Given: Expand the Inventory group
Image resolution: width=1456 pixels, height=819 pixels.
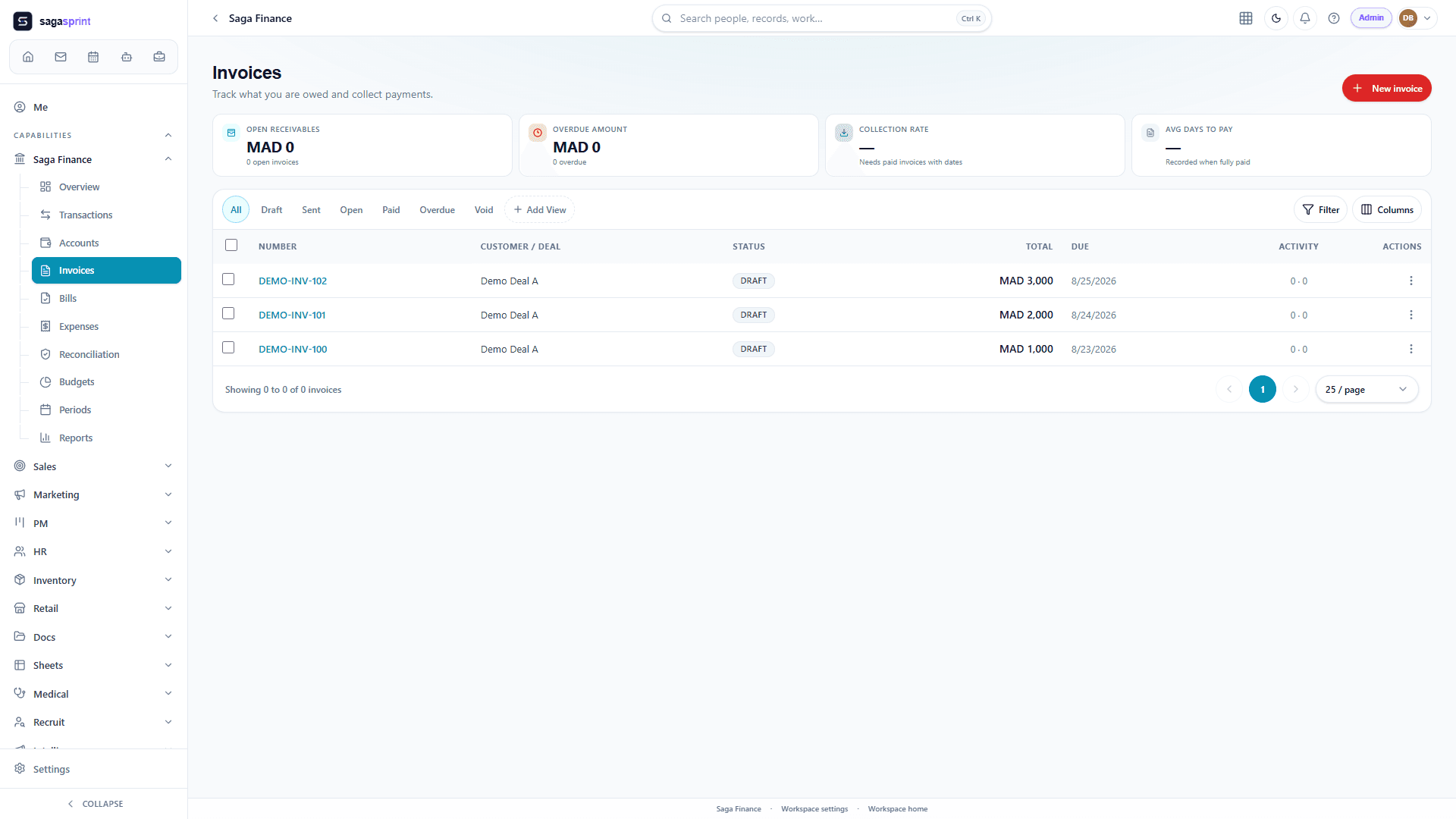Looking at the screenshot, I should click(x=168, y=580).
